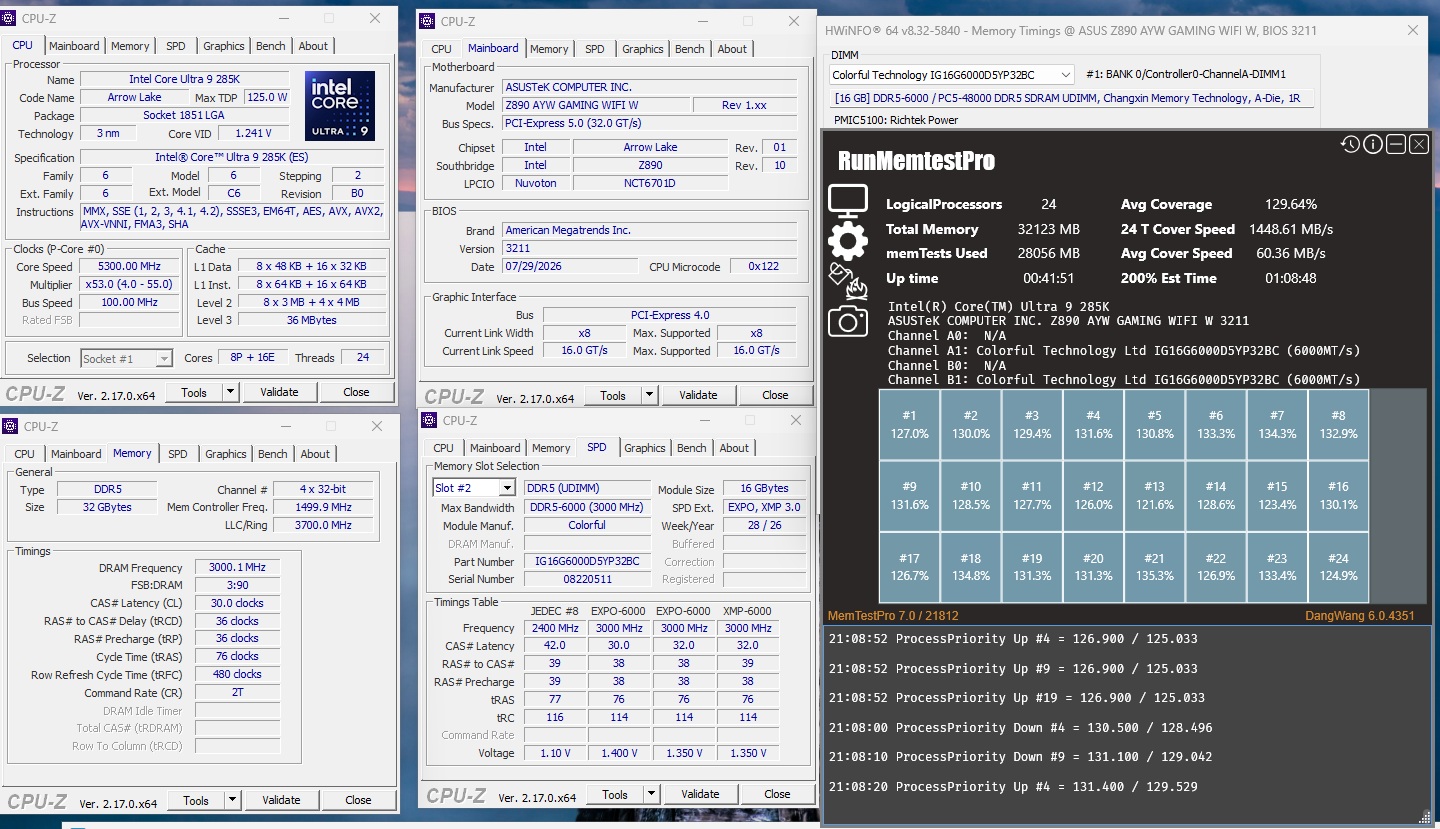
Task: Click Close button in Mainboard window
Action: pos(775,395)
